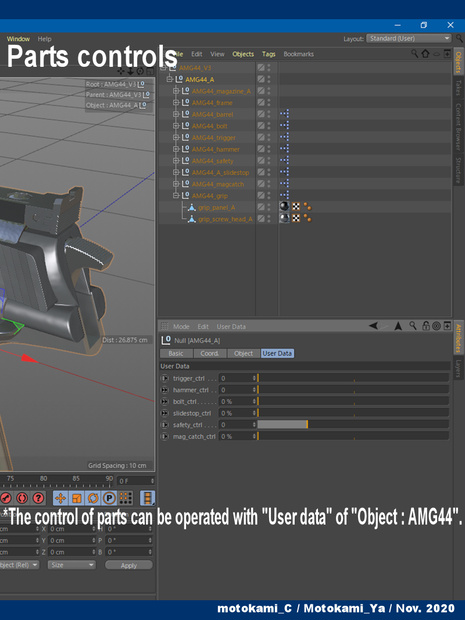Viewport: 465px width, 620px height.
Task: Open the Tags menu in Object Manager
Action: (x=268, y=54)
